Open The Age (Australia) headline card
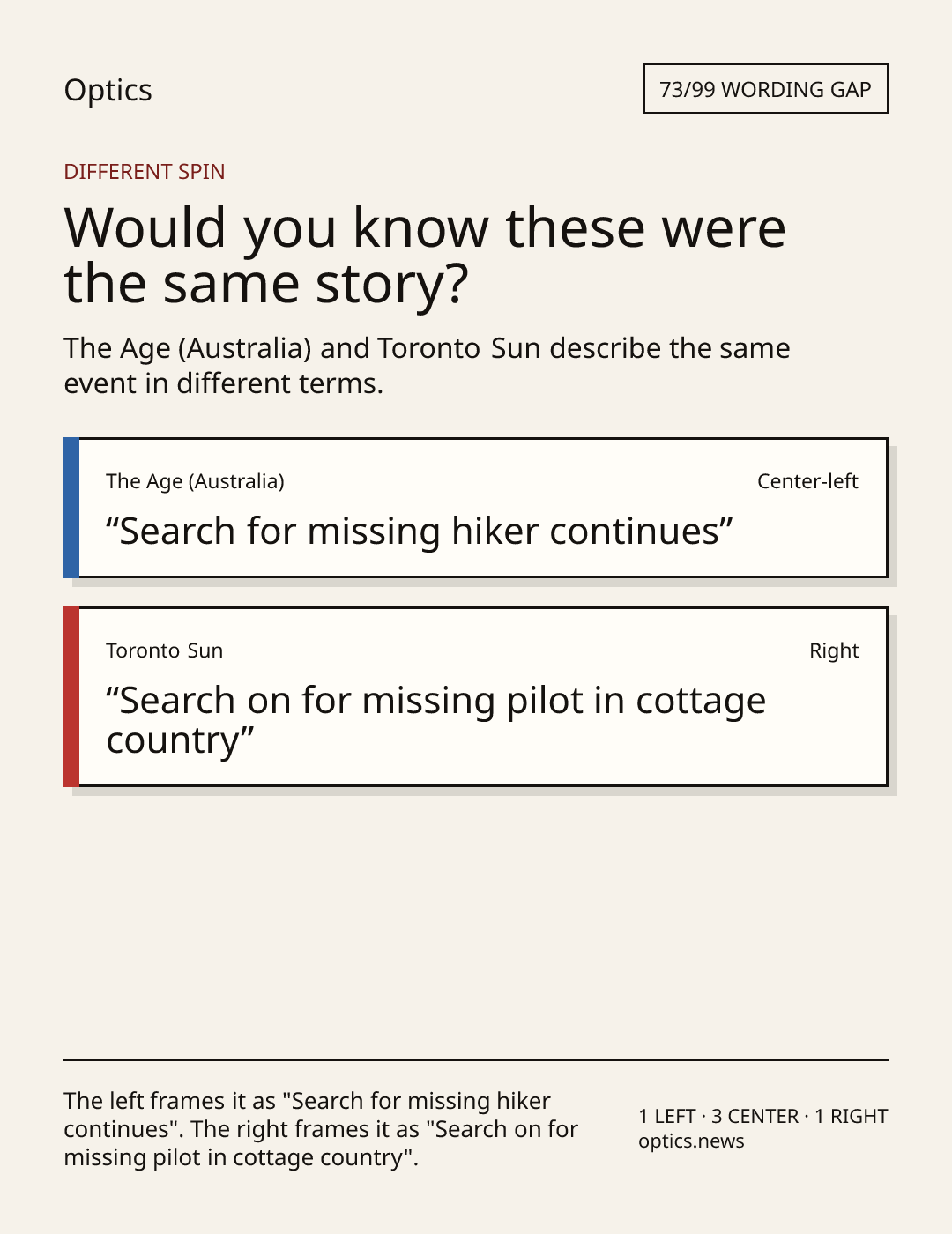This screenshot has height=1234, width=952. [476, 508]
